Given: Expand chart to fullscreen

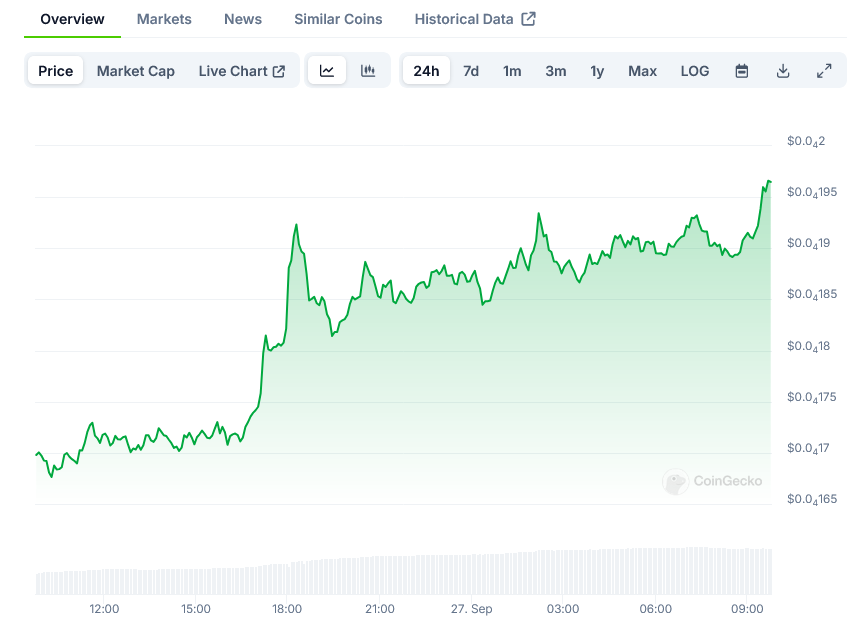Looking at the screenshot, I should (x=824, y=71).
